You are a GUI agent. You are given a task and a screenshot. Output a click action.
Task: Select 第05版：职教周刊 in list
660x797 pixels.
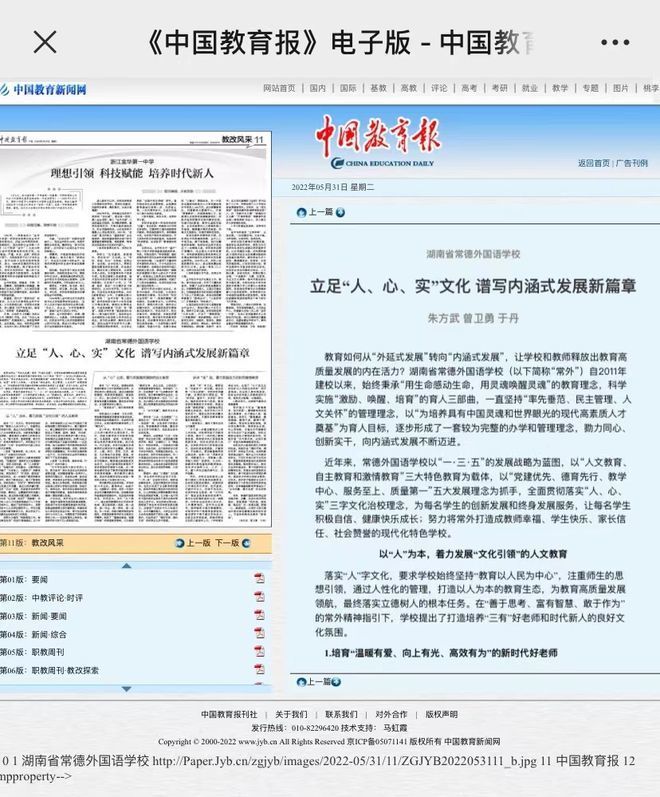point(32,652)
